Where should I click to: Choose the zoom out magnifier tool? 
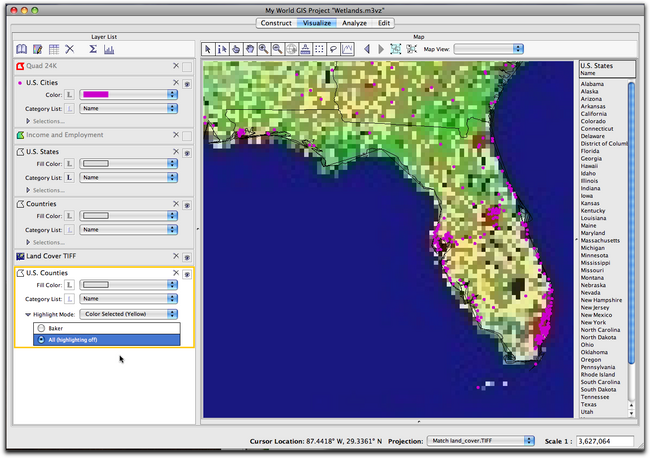pos(277,48)
